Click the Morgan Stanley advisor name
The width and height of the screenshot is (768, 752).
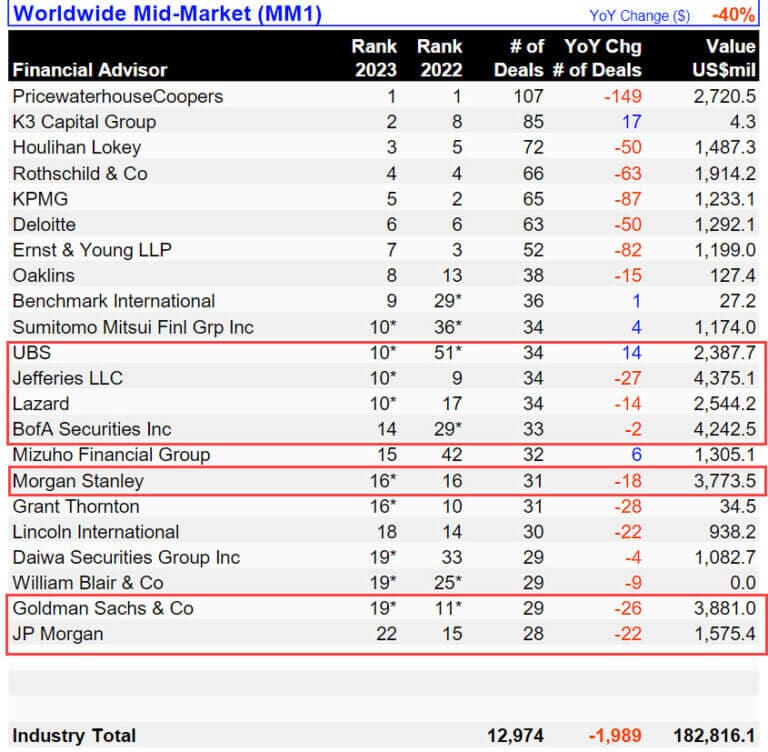pos(78,481)
